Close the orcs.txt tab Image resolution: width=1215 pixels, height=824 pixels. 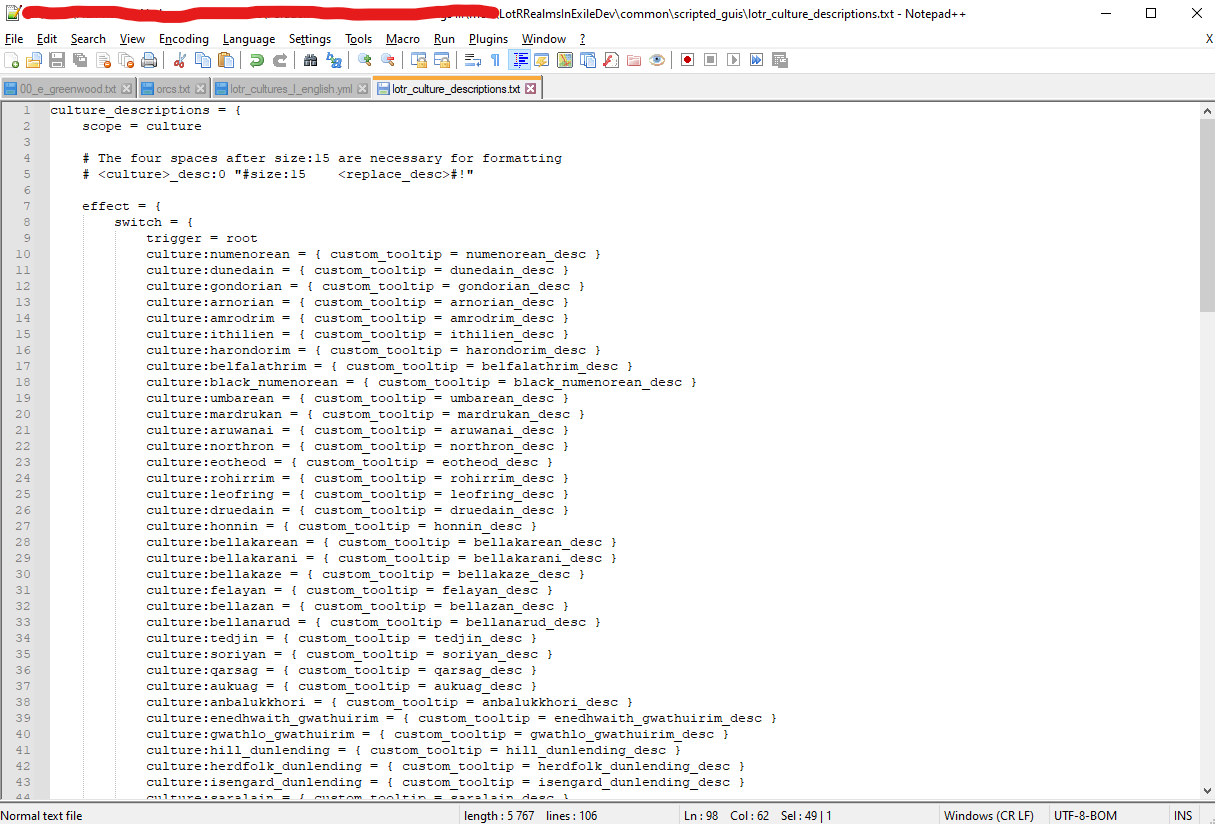[x=200, y=89]
